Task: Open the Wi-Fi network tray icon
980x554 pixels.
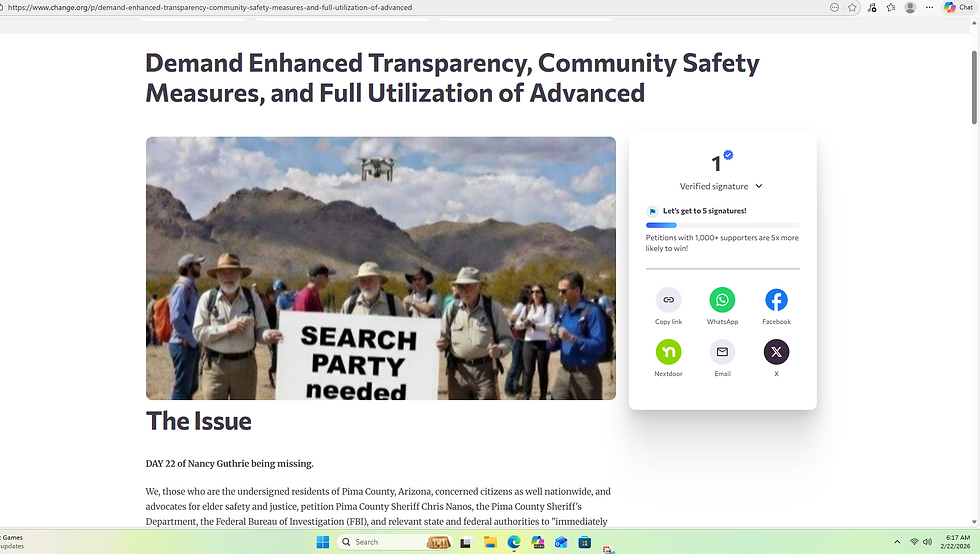Action: [x=914, y=542]
